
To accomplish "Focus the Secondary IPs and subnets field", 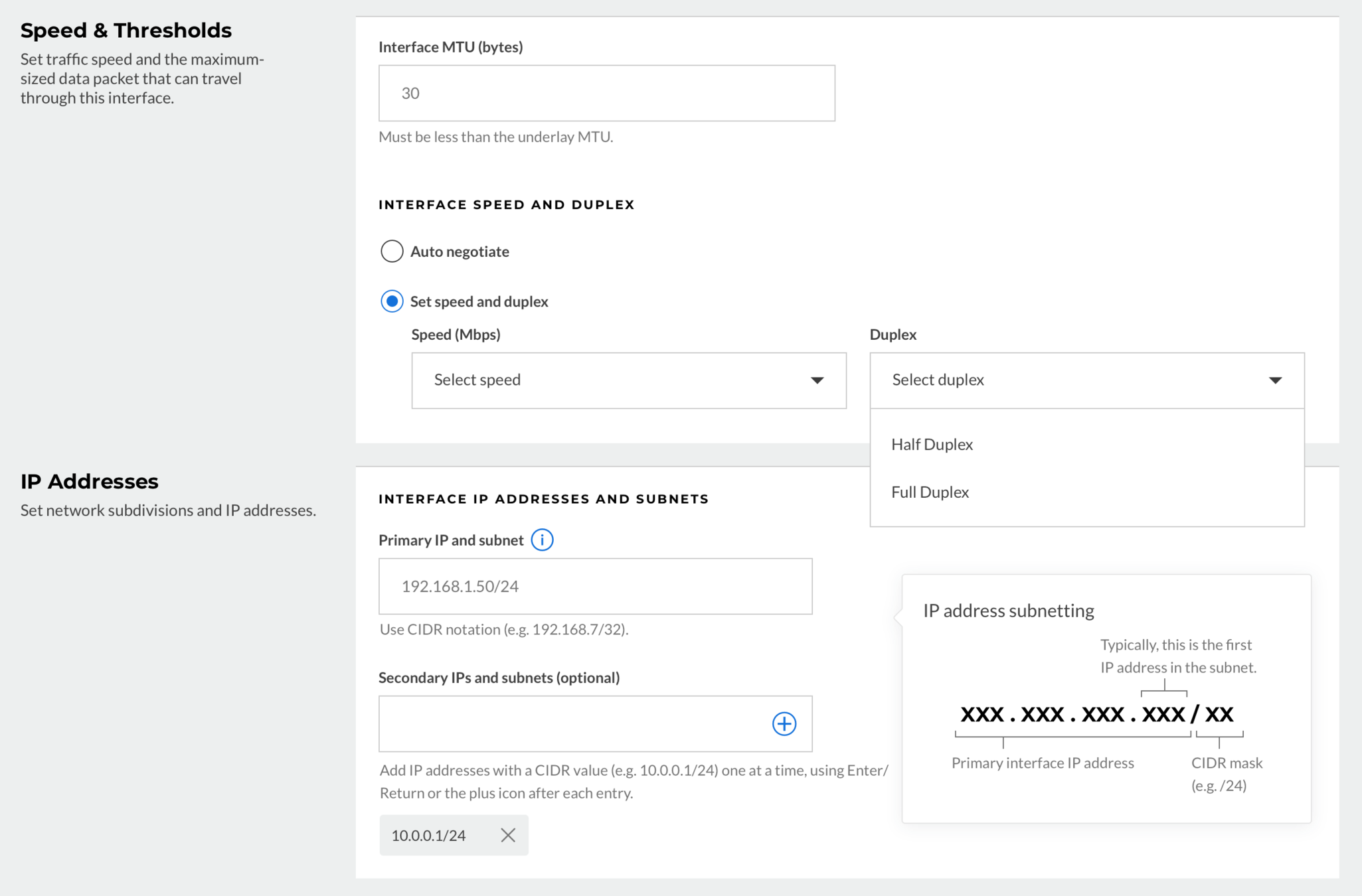I will [x=571, y=723].
